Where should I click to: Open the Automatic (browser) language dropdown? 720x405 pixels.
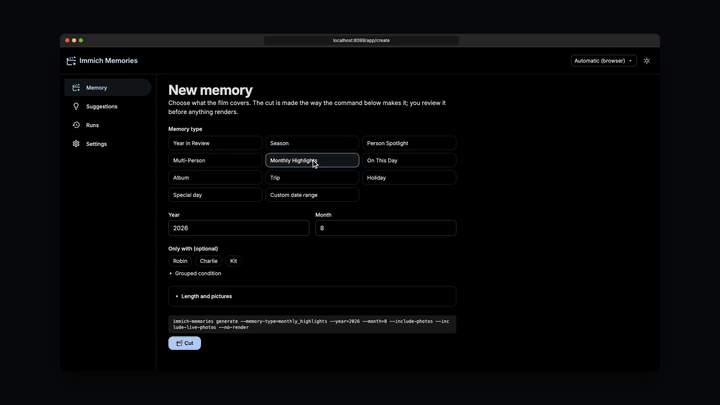[603, 61]
